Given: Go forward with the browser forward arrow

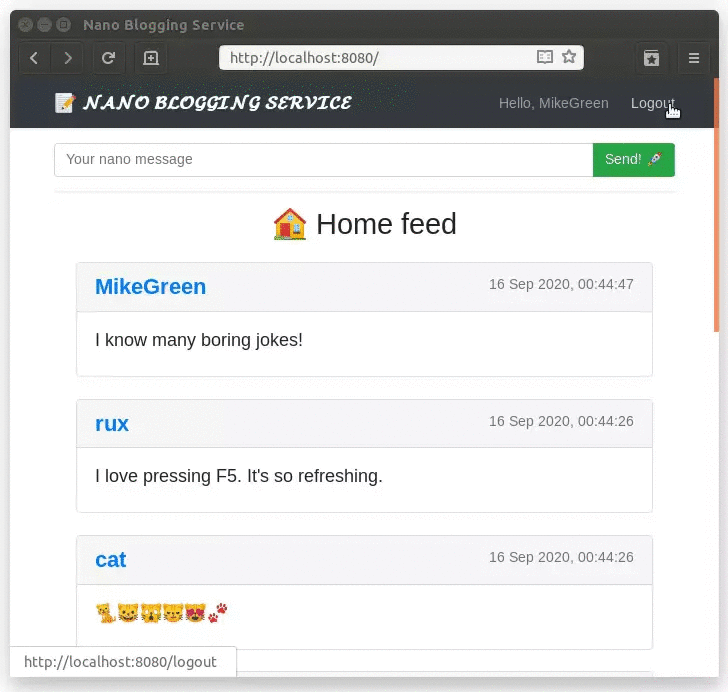Looking at the screenshot, I should (x=68, y=58).
